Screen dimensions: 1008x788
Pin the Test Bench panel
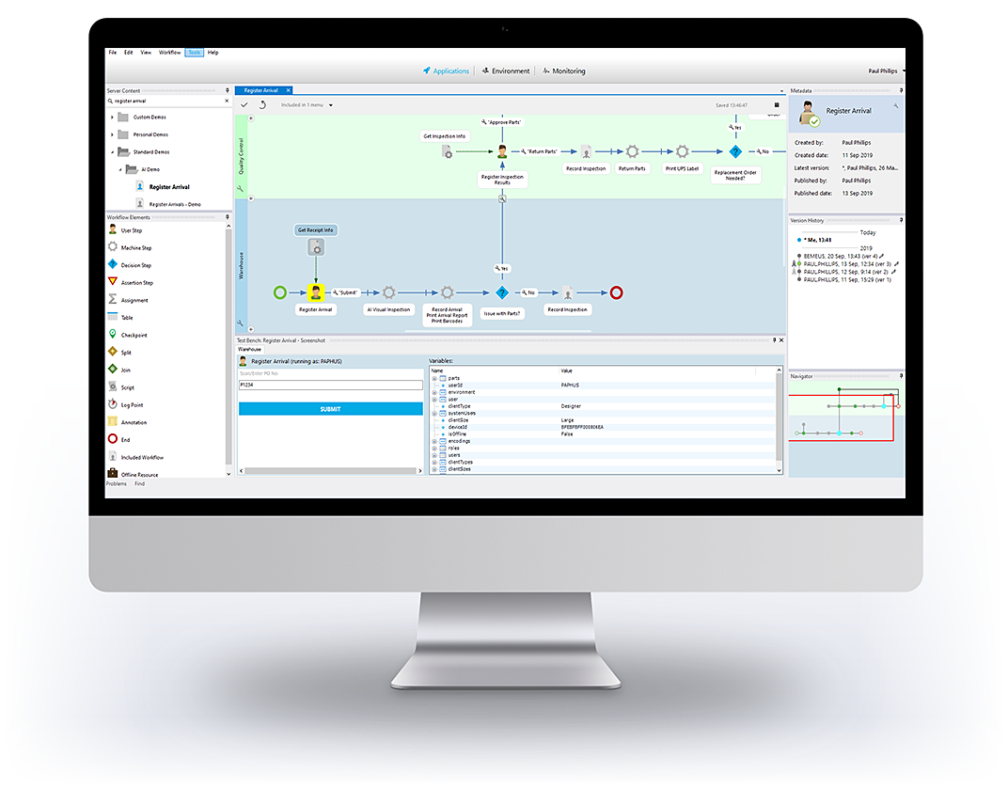pyautogui.click(x=773, y=339)
